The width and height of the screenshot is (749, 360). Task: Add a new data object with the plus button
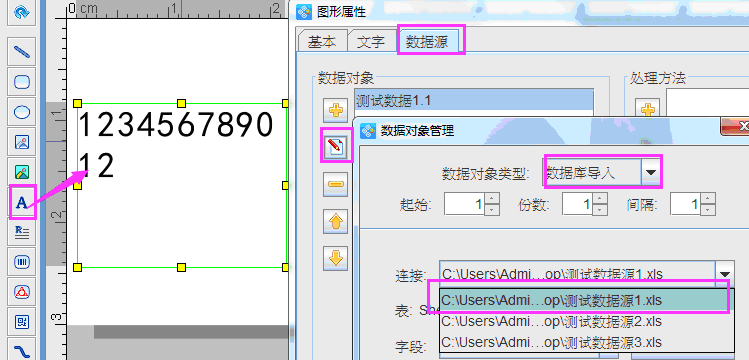coord(335,111)
